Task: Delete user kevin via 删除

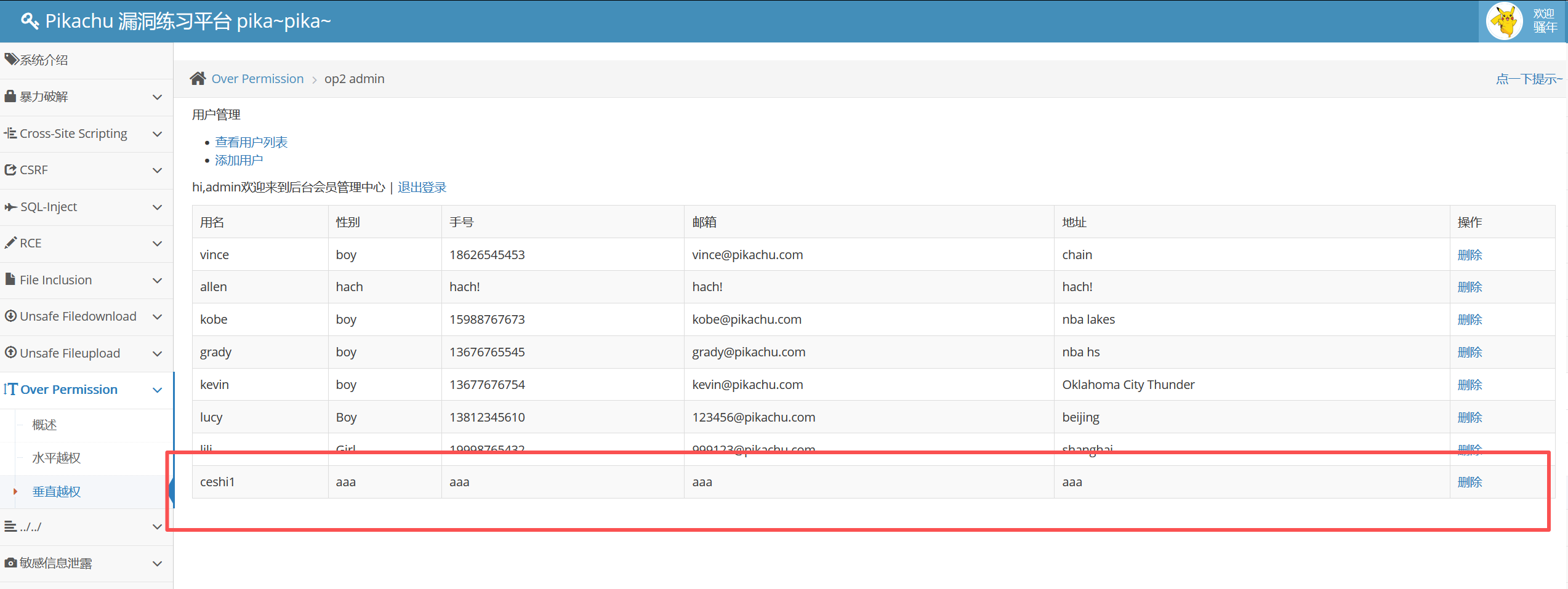Action: click(x=1469, y=385)
